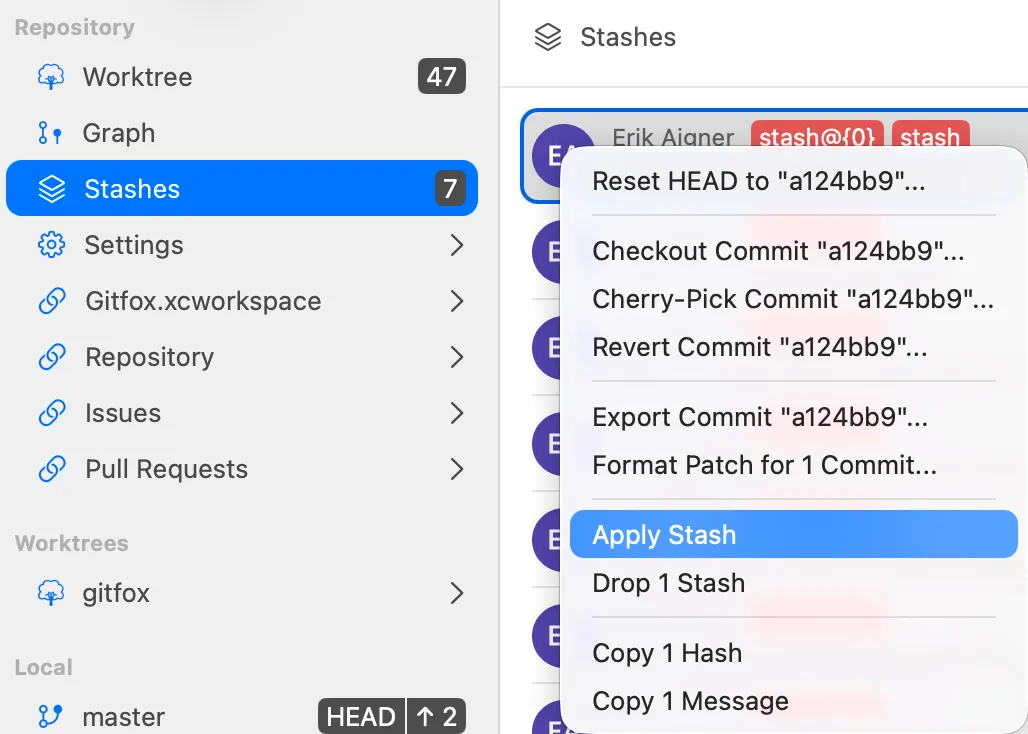
Task: Expand the Pull Requests chevron
Action: coord(457,469)
